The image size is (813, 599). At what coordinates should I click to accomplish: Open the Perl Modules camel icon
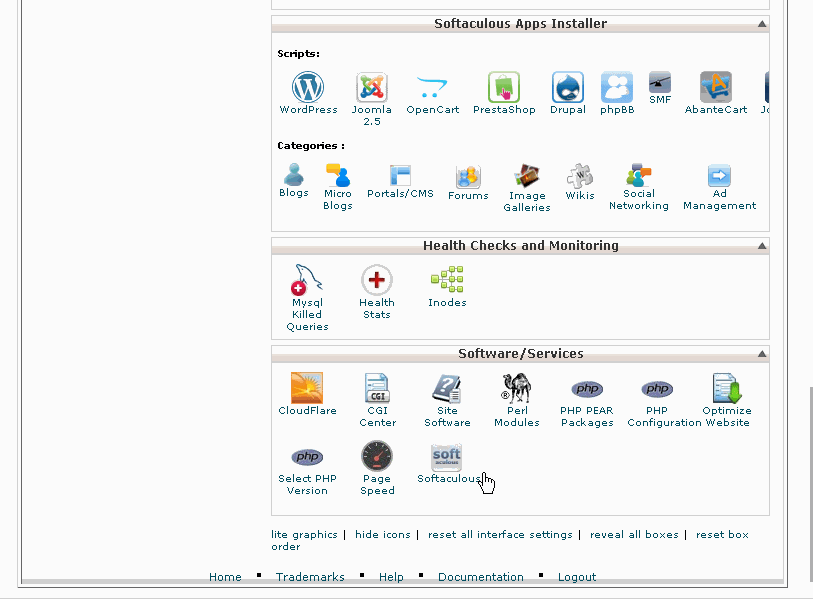(516, 387)
